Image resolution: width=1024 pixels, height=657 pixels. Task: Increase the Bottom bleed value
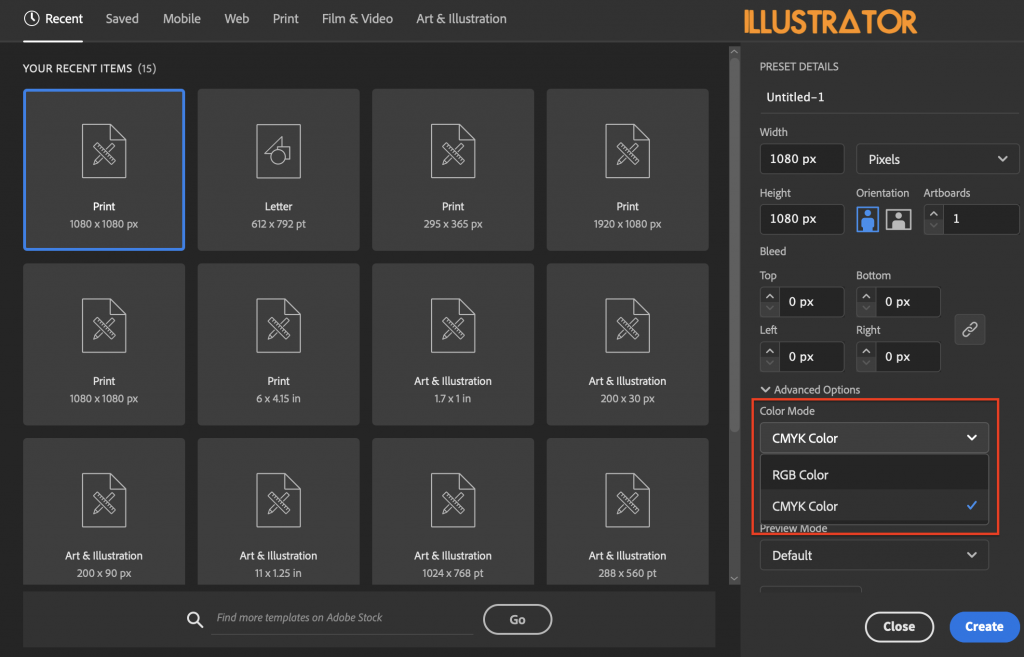tap(866, 296)
